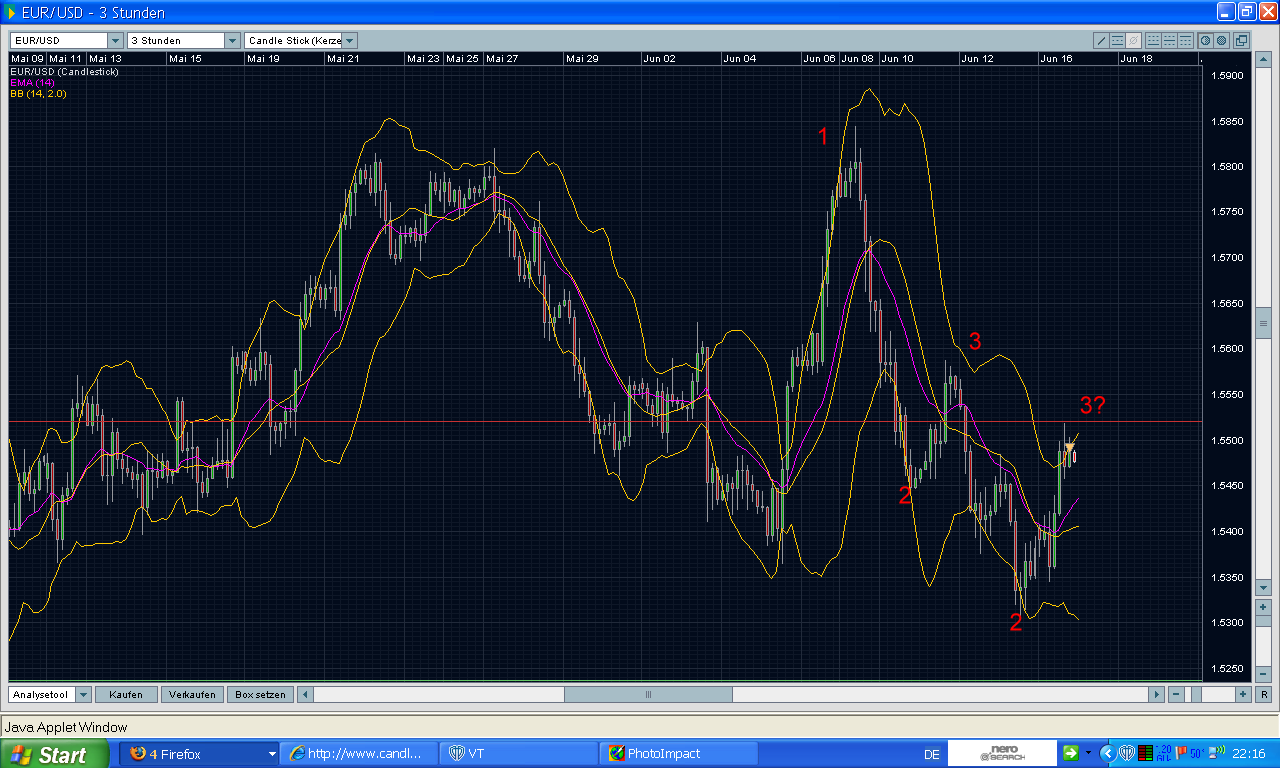1280x768 pixels.
Task: Click the Kaufen button
Action: tap(126, 694)
